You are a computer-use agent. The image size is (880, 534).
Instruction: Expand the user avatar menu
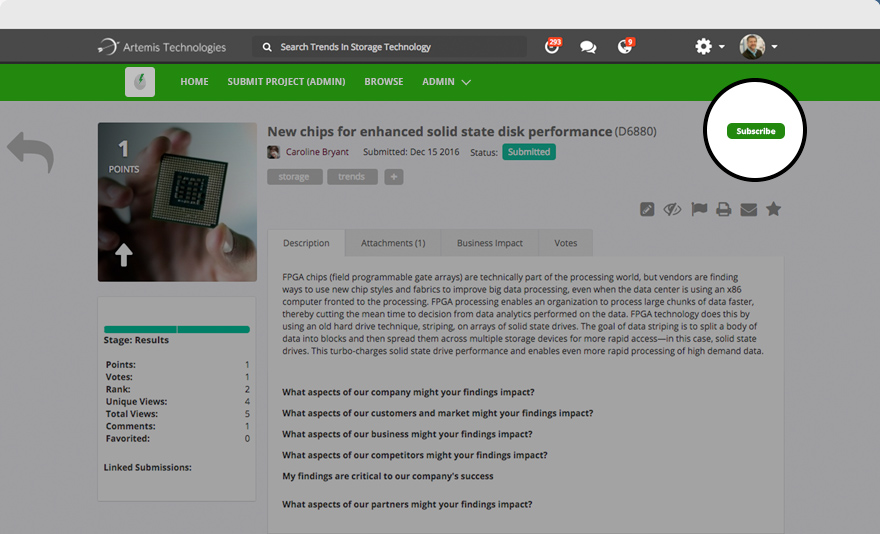[758, 47]
